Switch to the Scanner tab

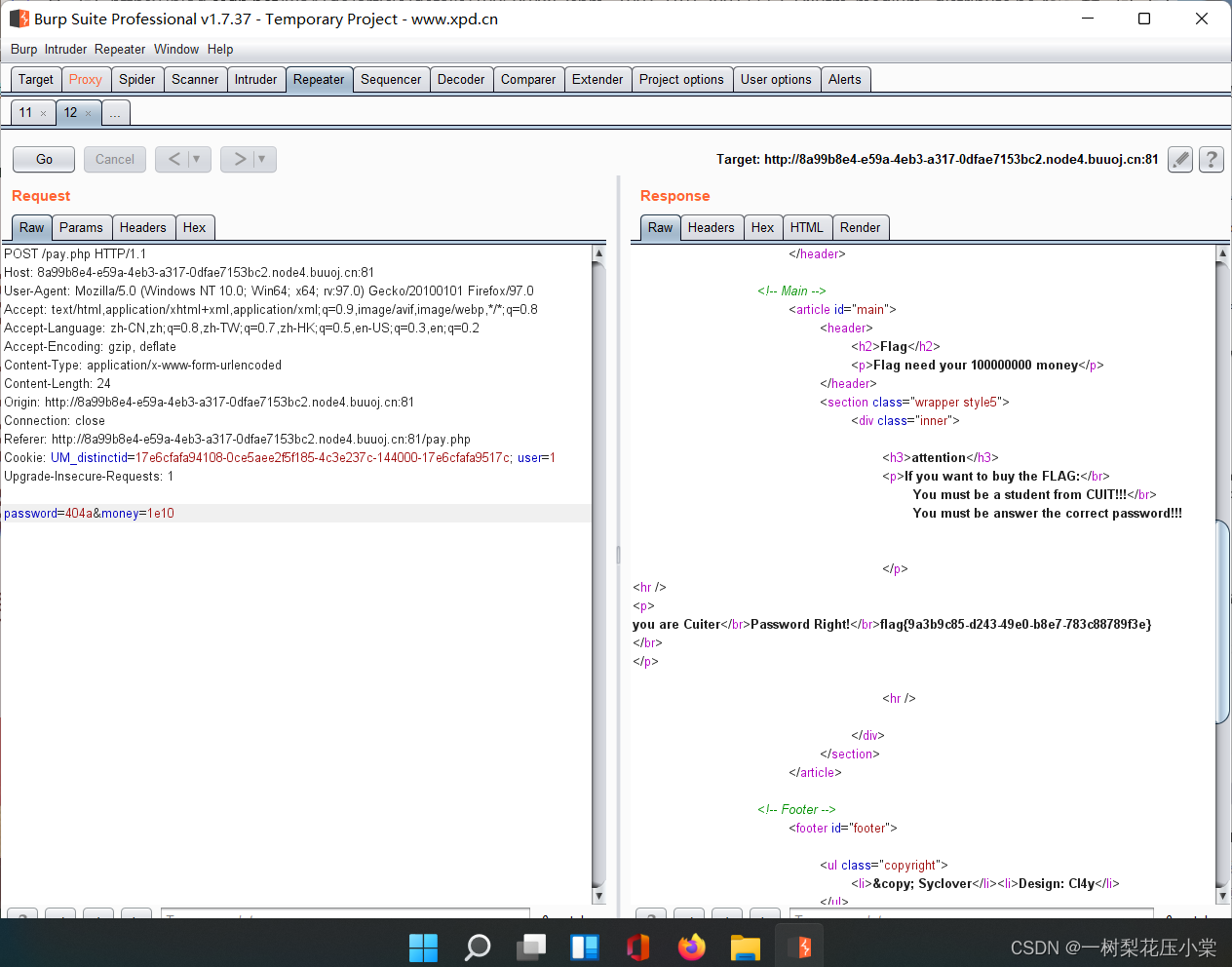195,80
